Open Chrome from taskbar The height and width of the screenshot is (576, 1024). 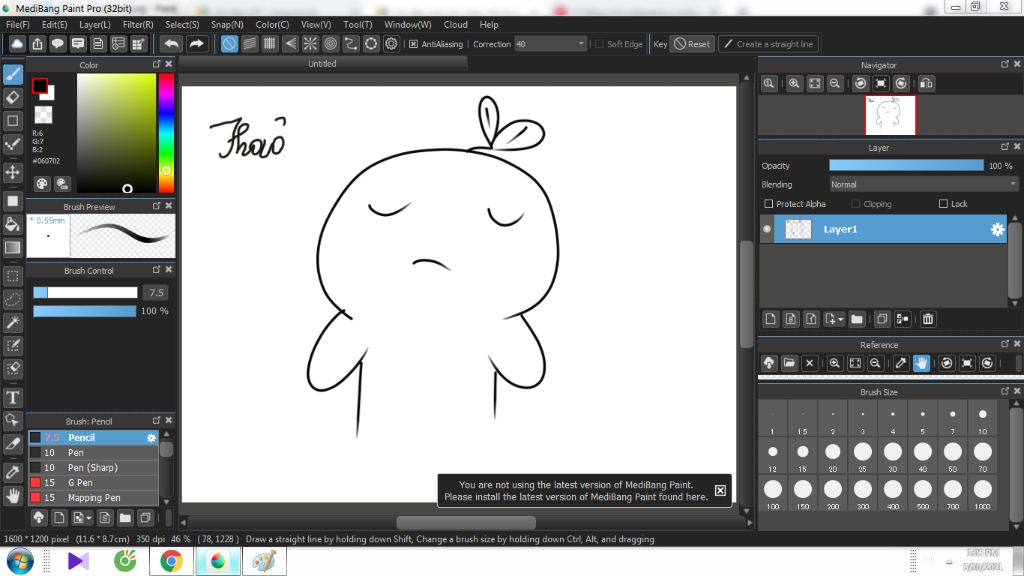pyautogui.click(x=171, y=562)
